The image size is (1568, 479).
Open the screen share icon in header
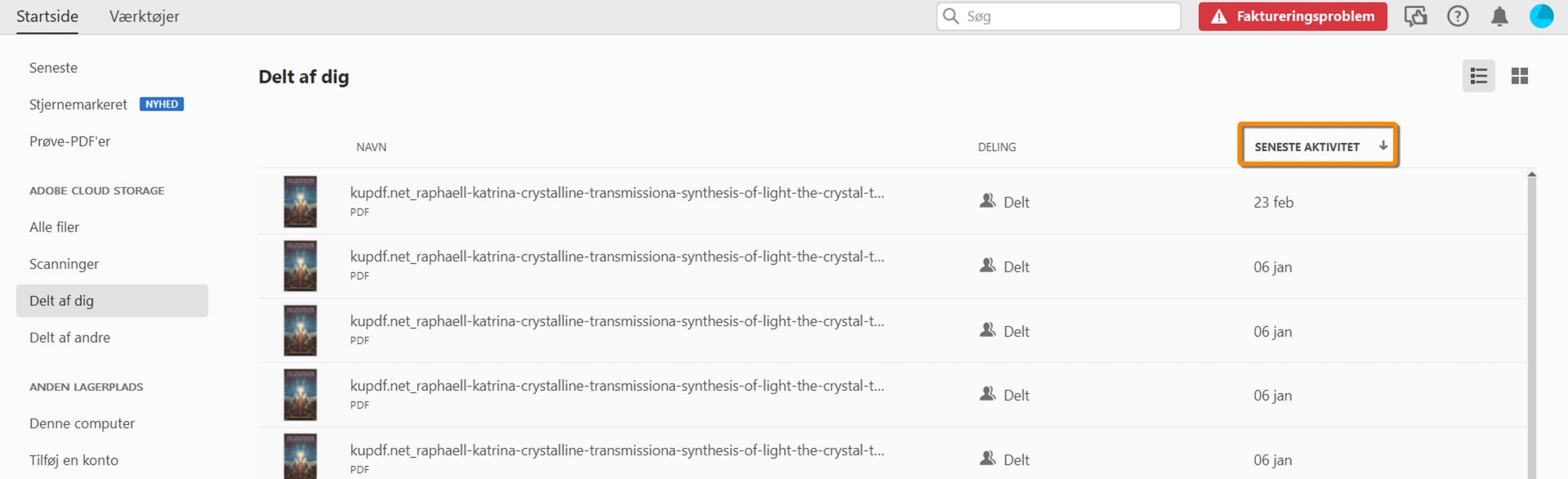click(1415, 16)
